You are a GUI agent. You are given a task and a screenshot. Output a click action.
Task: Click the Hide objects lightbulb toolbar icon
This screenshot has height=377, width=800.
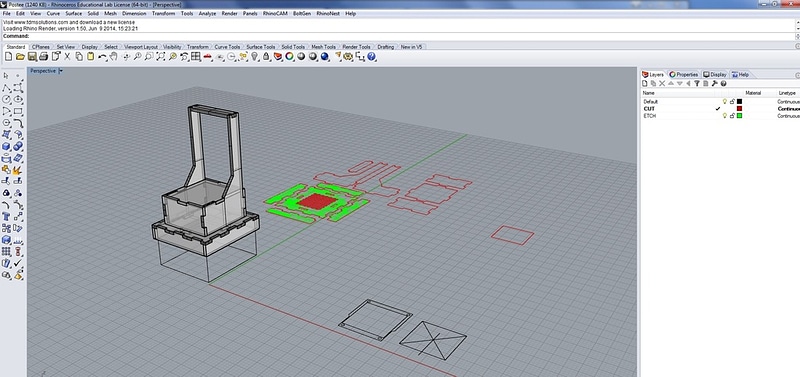255,57
